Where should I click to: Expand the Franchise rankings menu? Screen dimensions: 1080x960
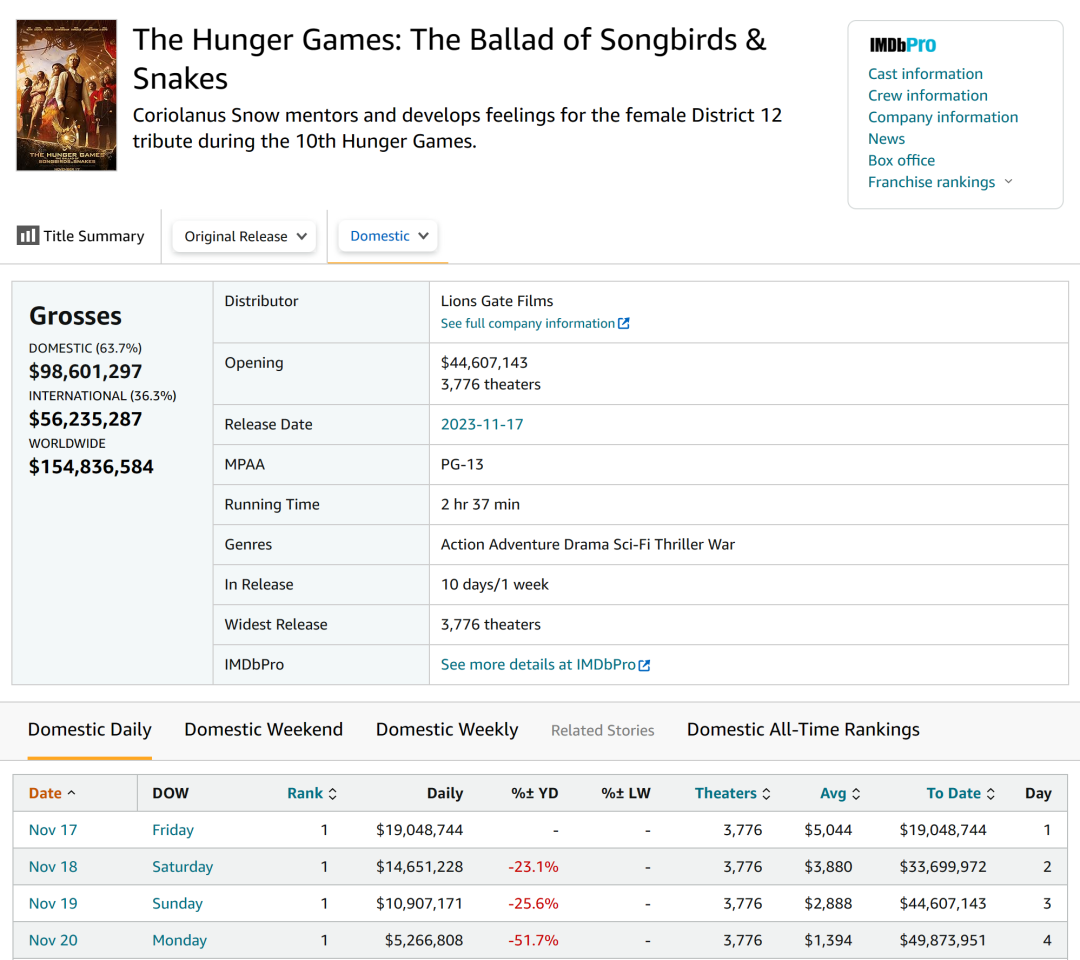[x=1008, y=182]
